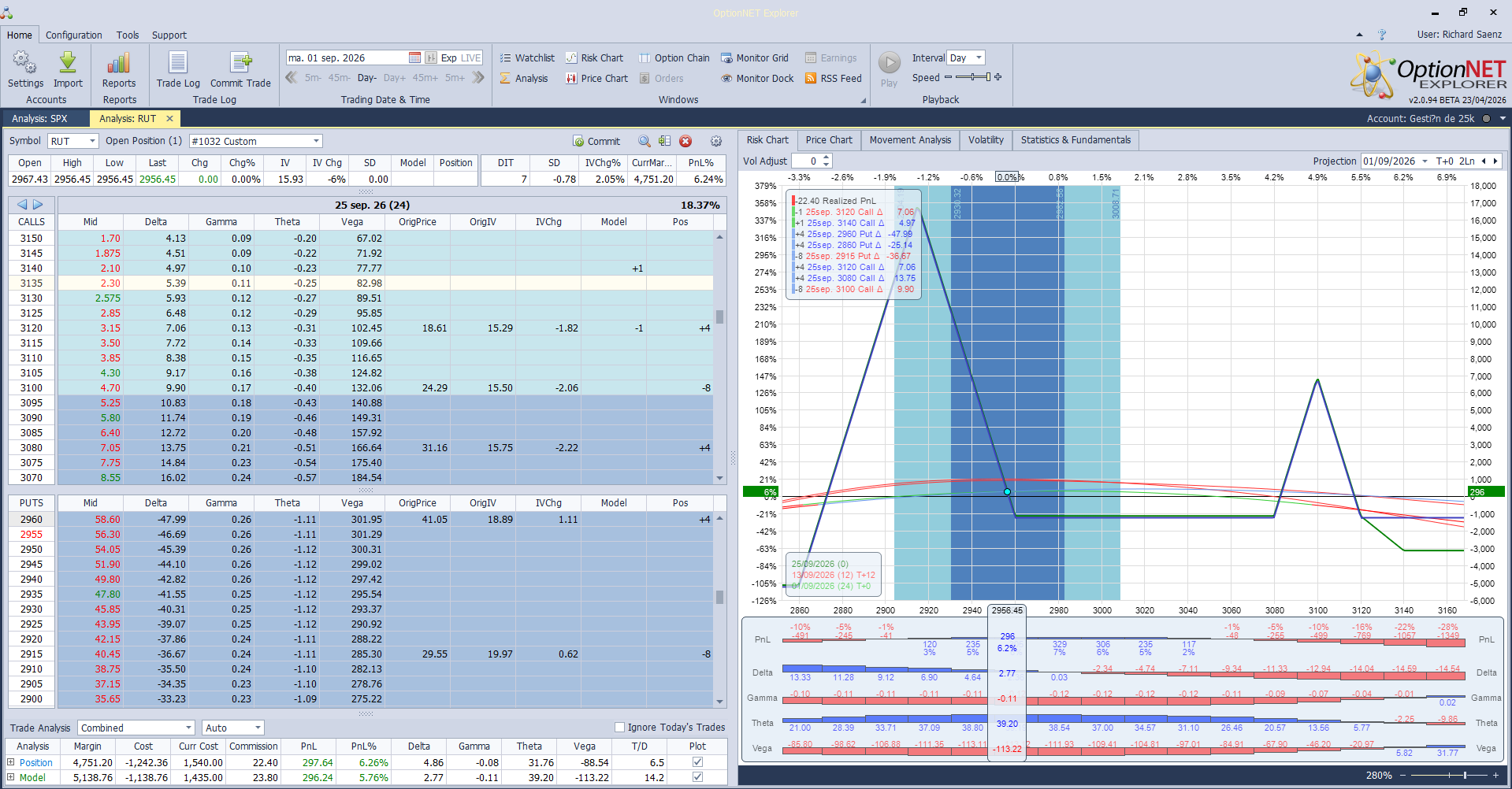This screenshot has width=1512, height=789.
Task: Click the calls table vertical scrollbar
Action: [x=719, y=357]
